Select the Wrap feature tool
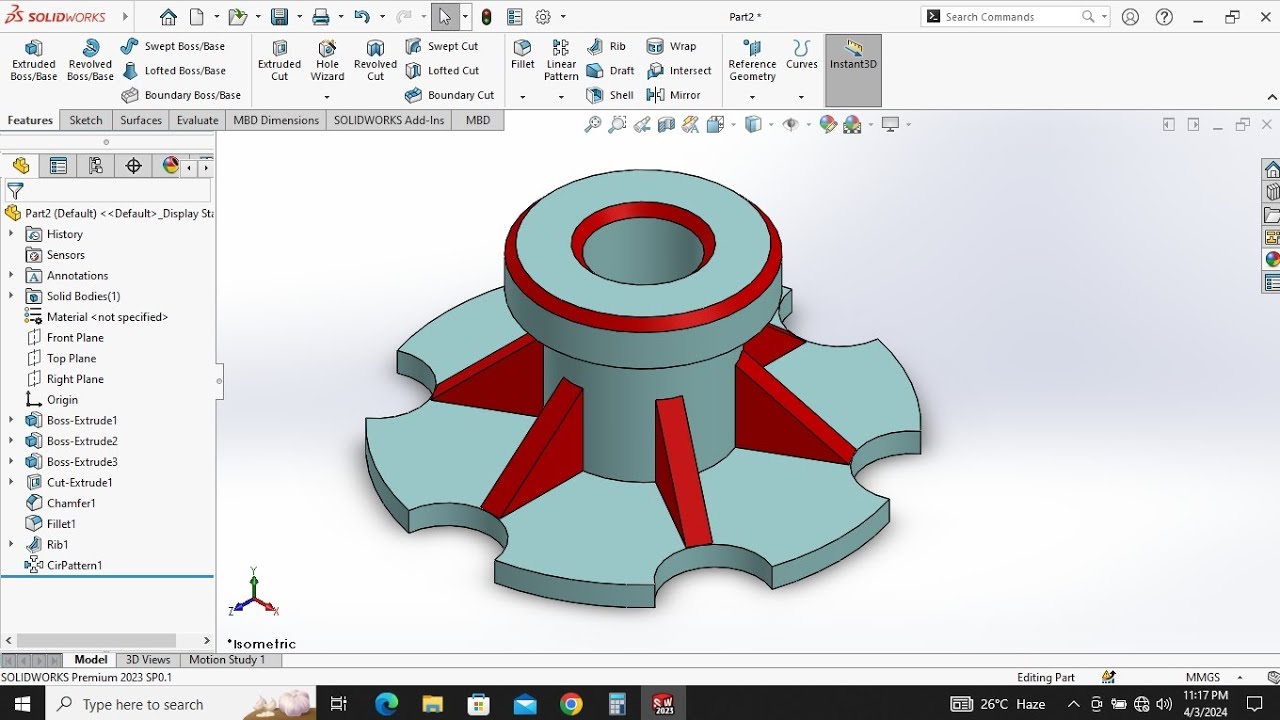Image resolution: width=1280 pixels, height=720 pixels. 672,46
